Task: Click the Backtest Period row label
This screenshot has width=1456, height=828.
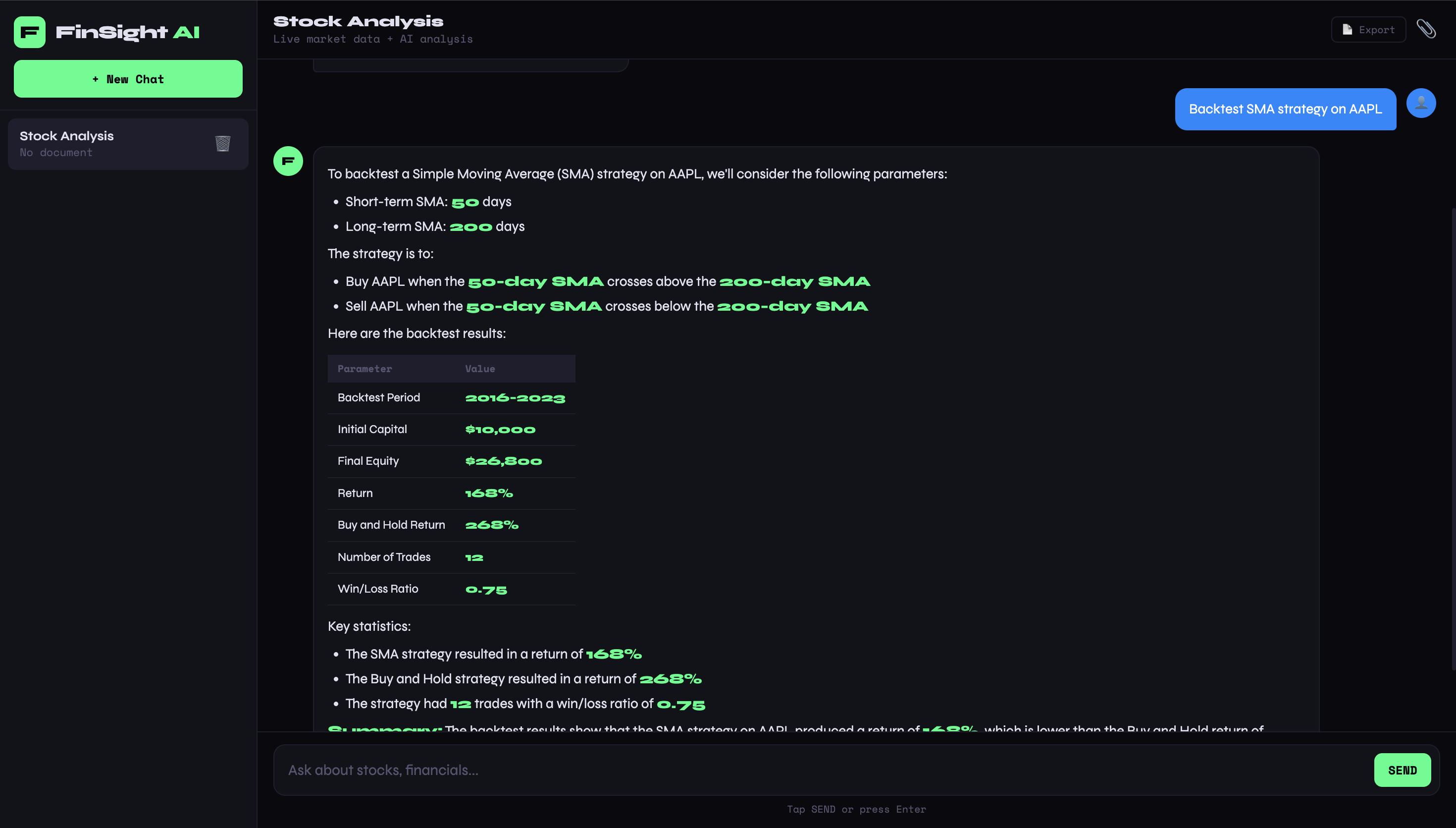Action: 378,397
